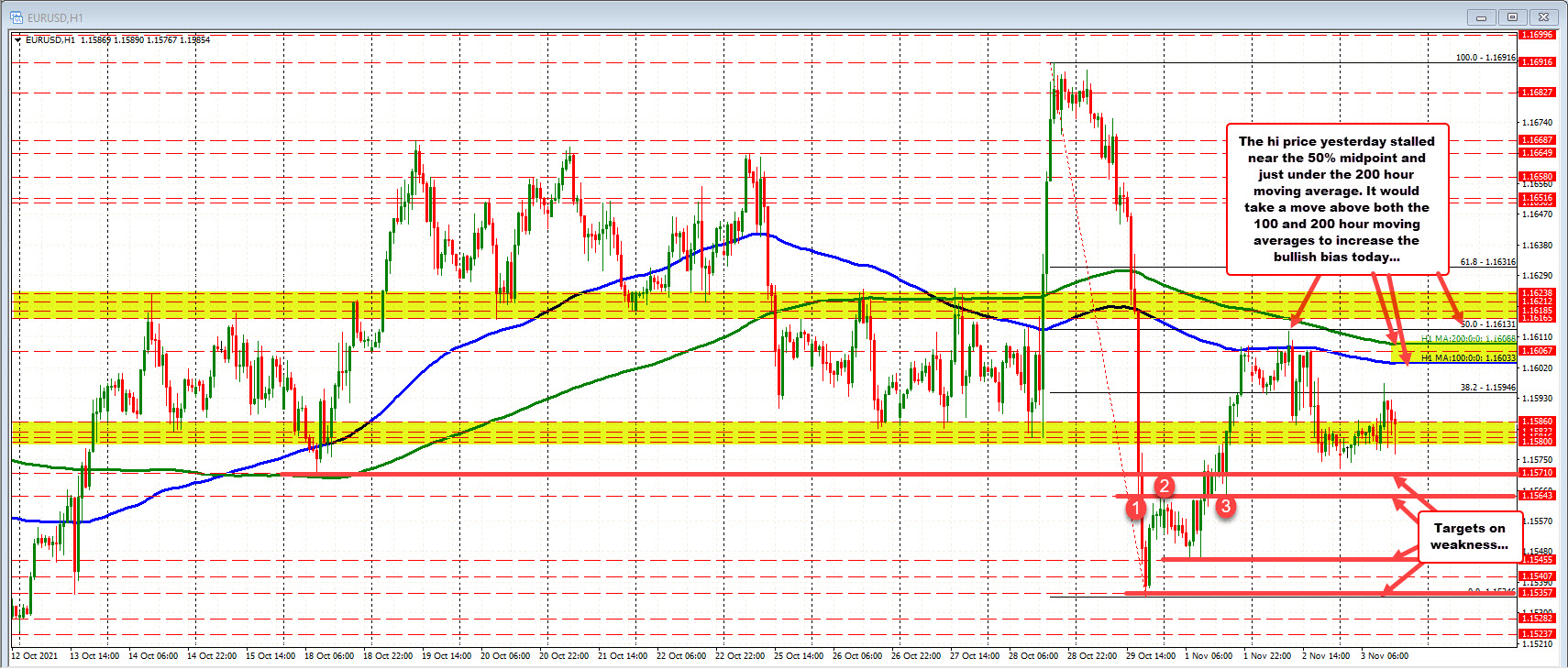Screen dimensions: 1568x669
Task: Click the 1.15237 red price tag
Action: point(1538,634)
